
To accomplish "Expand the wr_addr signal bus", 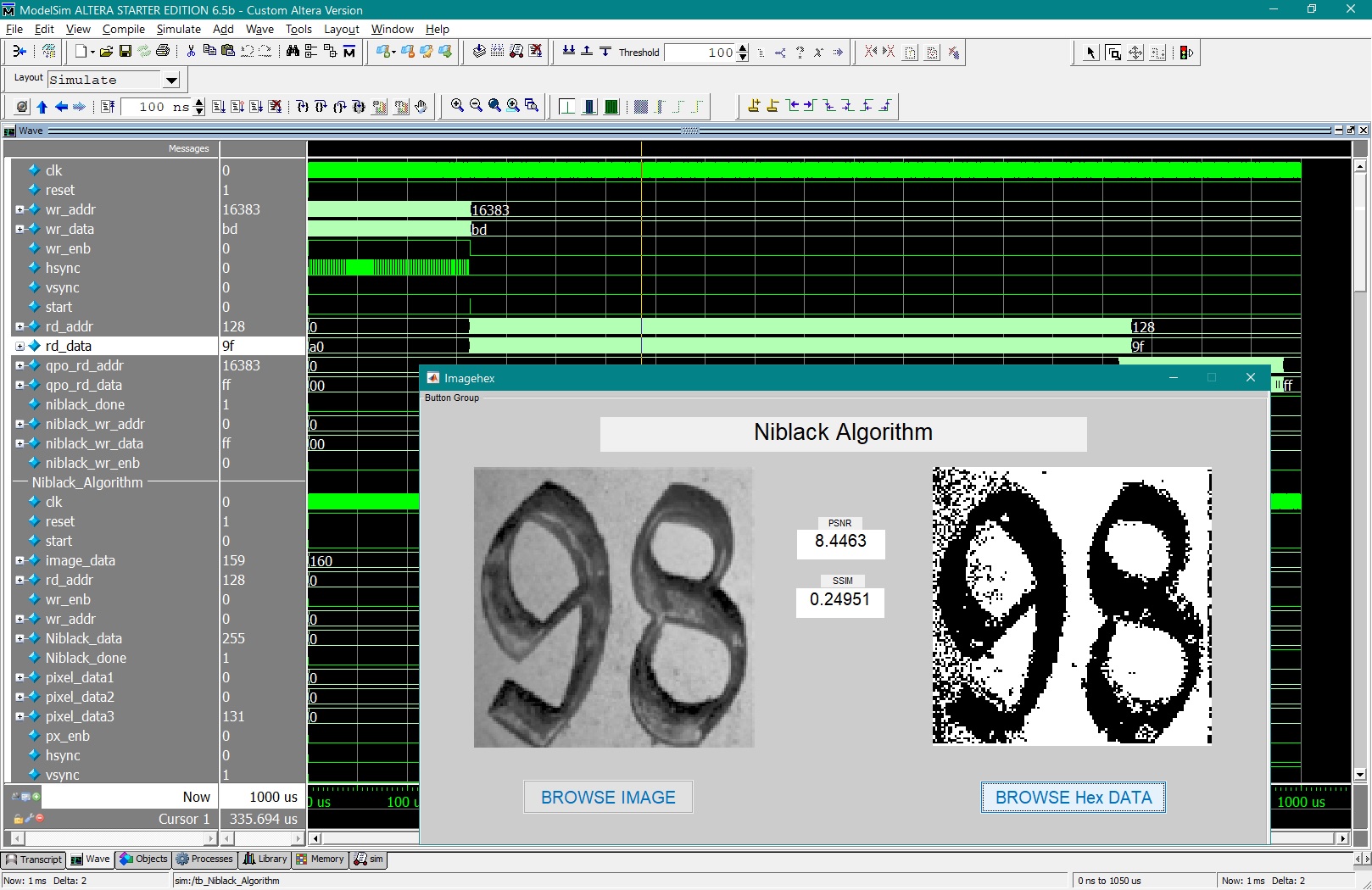I will pyautogui.click(x=20, y=209).
